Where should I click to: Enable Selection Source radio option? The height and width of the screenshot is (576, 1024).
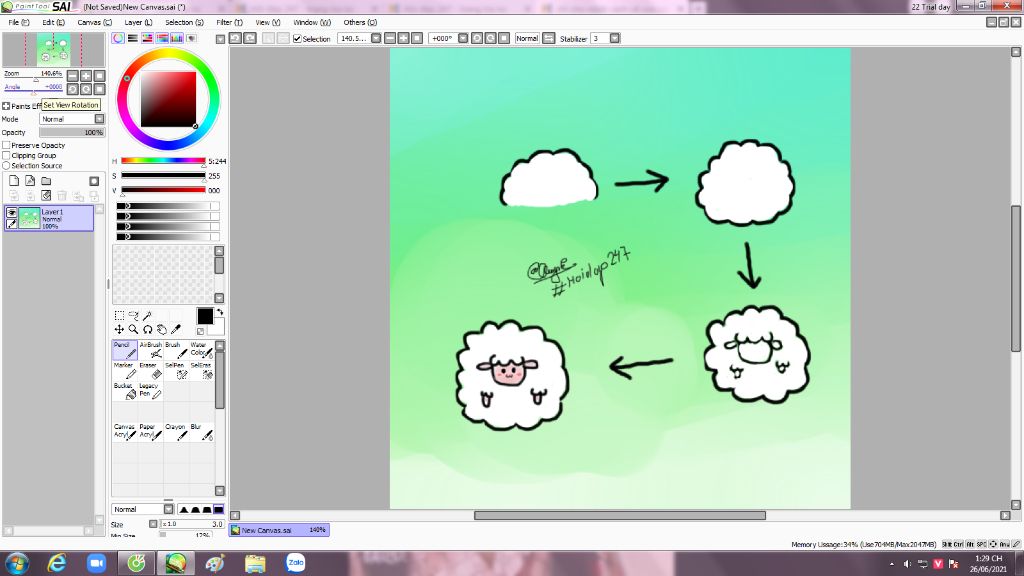click(x=7, y=166)
